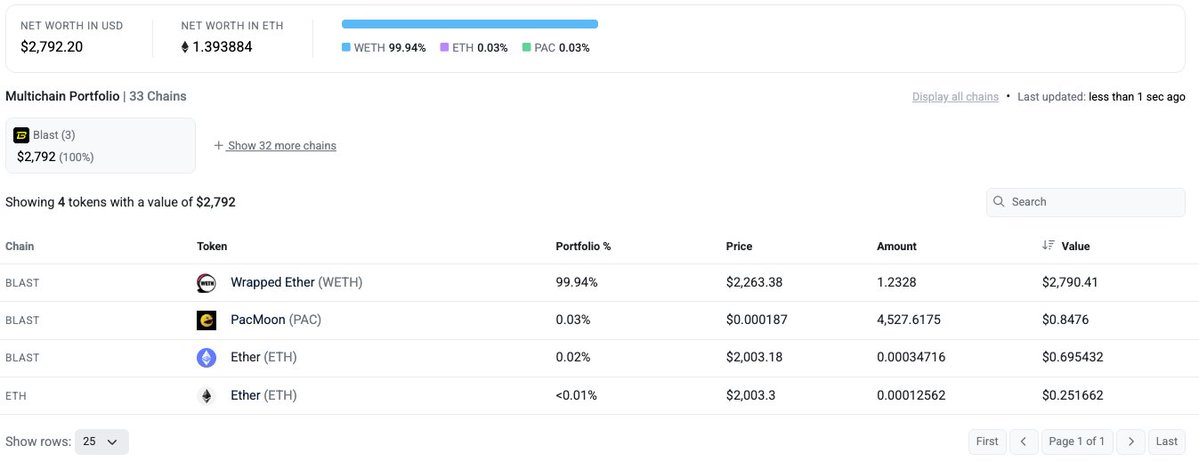
Task: Click the $2,003.18 price cell
Action: tap(755, 357)
